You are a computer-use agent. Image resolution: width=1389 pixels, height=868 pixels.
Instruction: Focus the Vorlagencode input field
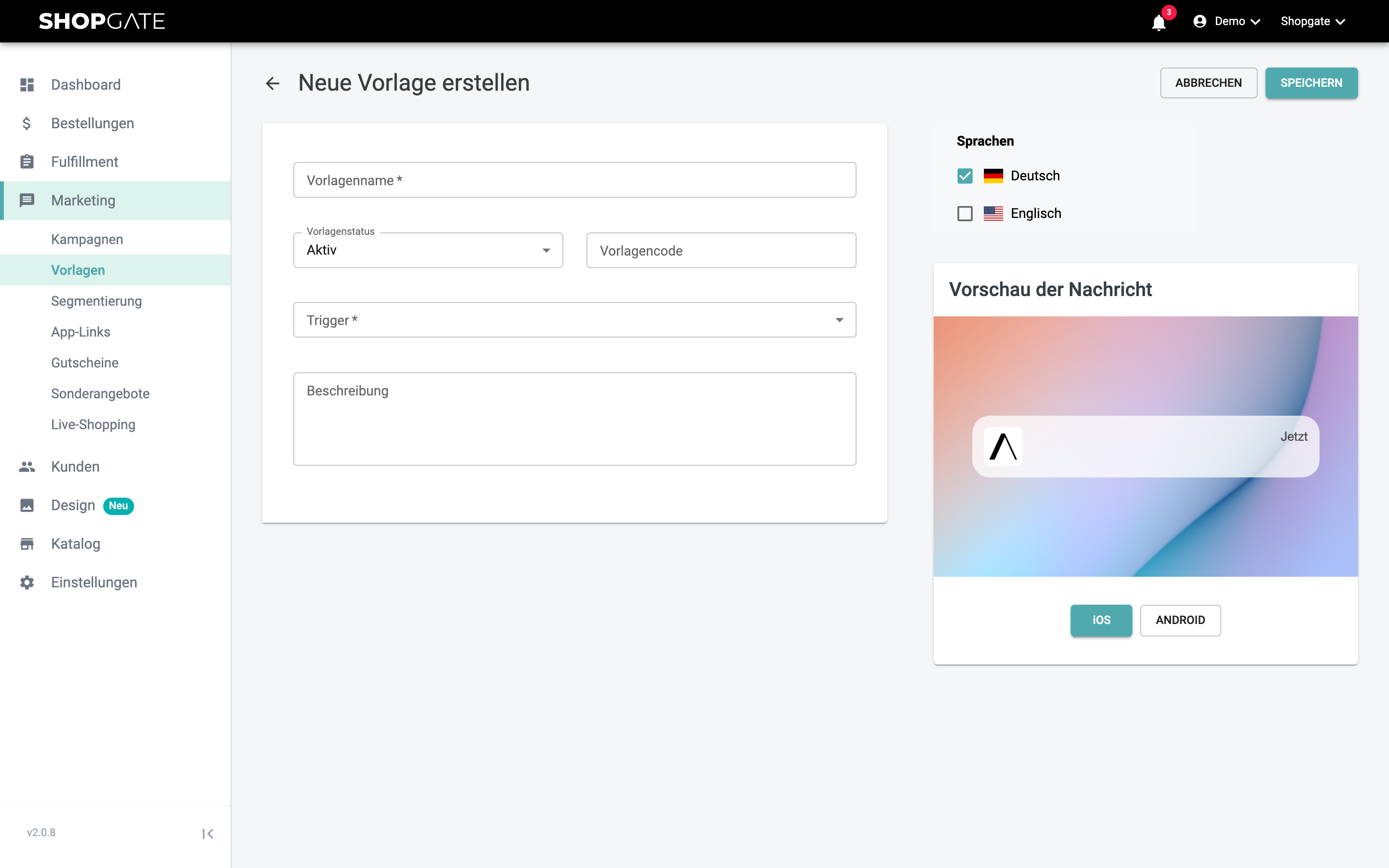pos(721,250)
